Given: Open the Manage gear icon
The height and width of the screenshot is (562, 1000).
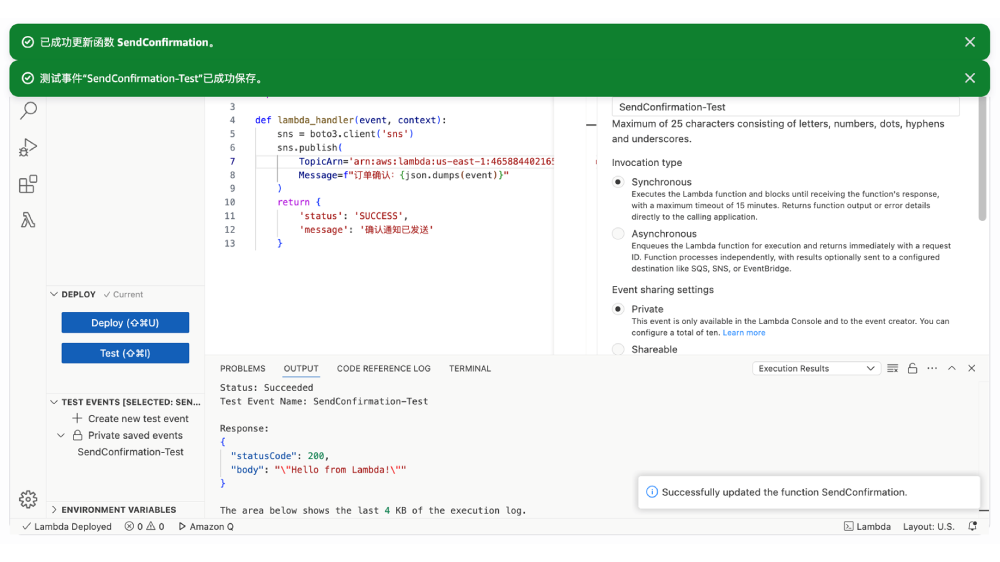Looking at the screenshot, I should [28, 499].
